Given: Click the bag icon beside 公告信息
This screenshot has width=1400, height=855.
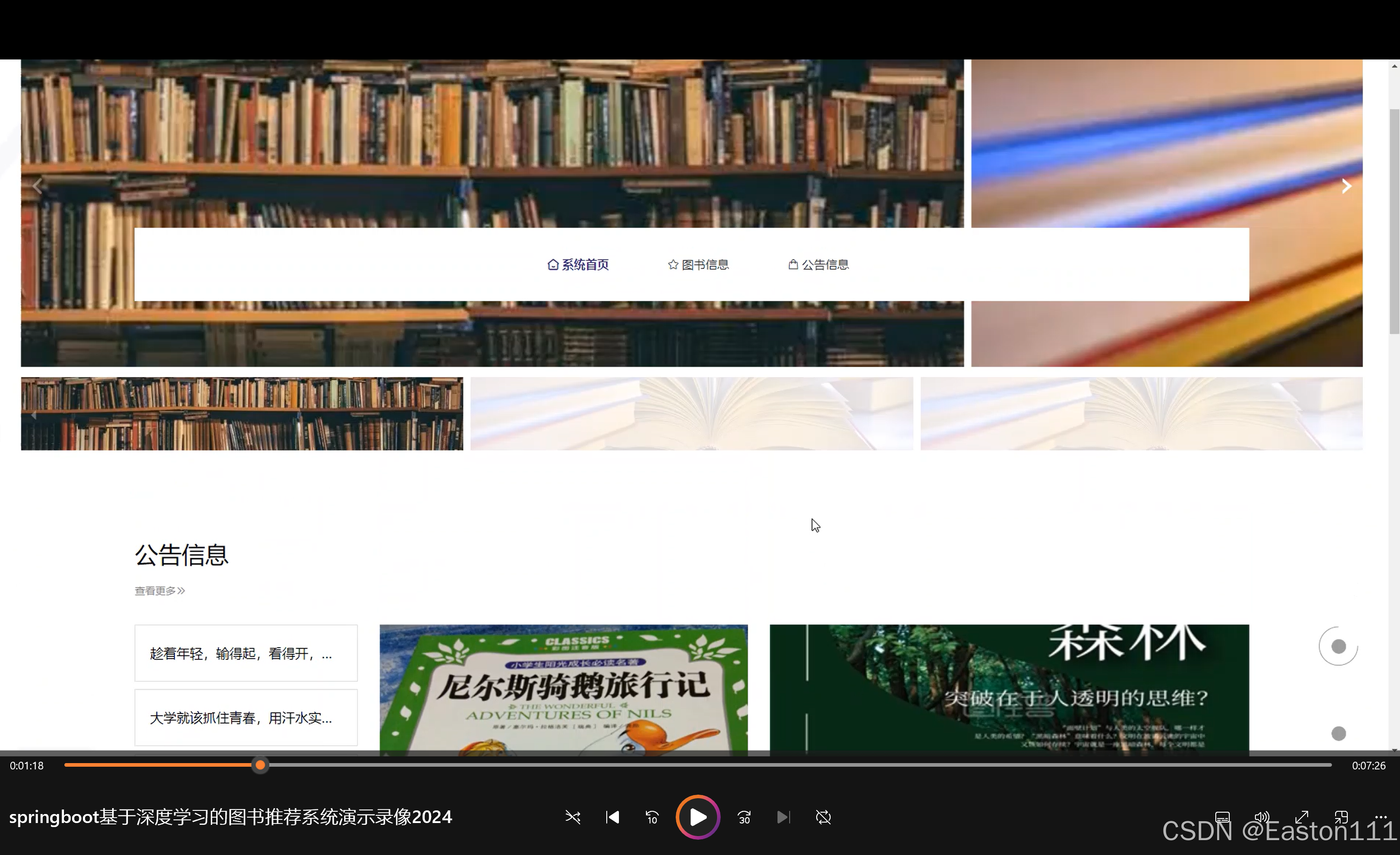Looking at the screenshot, I should pyautogui.click(x=793, y=265).
